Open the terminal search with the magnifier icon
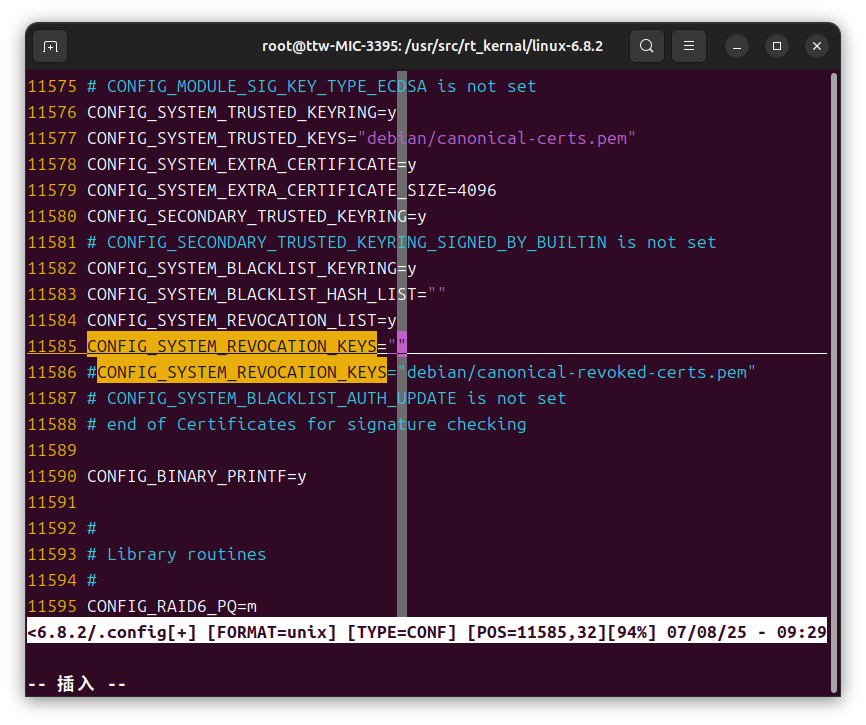 646,46
